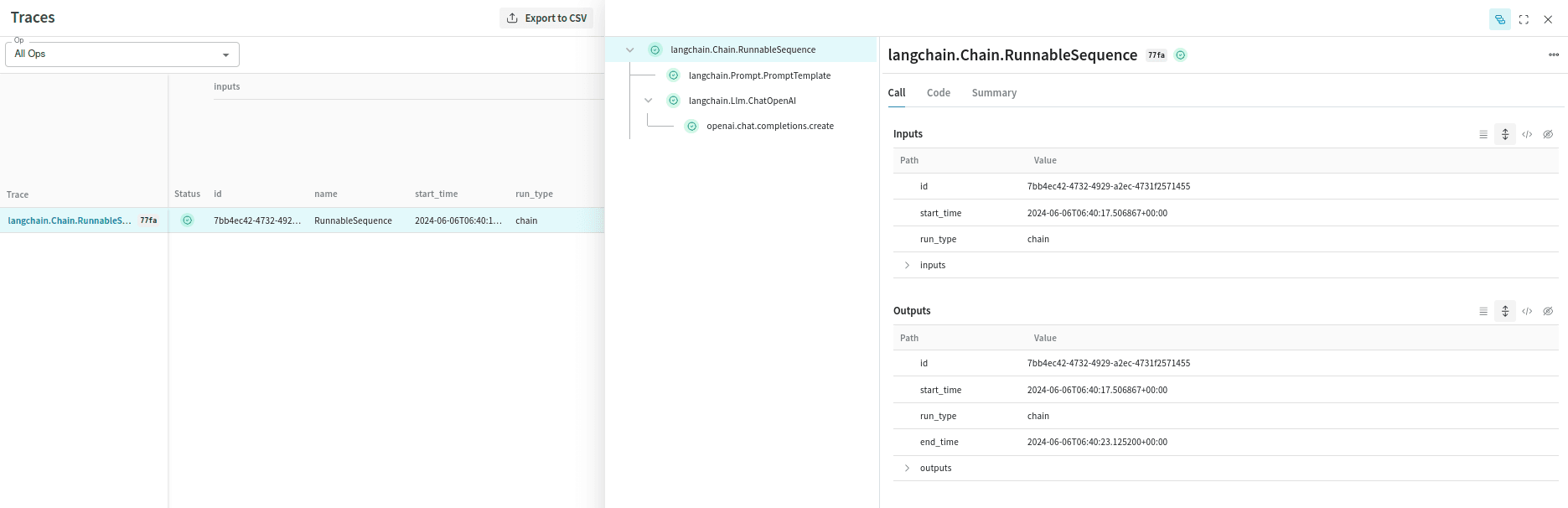1568x508 pixels.
Task: Open langchain.Chain.RunnableS… trace link
Action: (70, 220)
